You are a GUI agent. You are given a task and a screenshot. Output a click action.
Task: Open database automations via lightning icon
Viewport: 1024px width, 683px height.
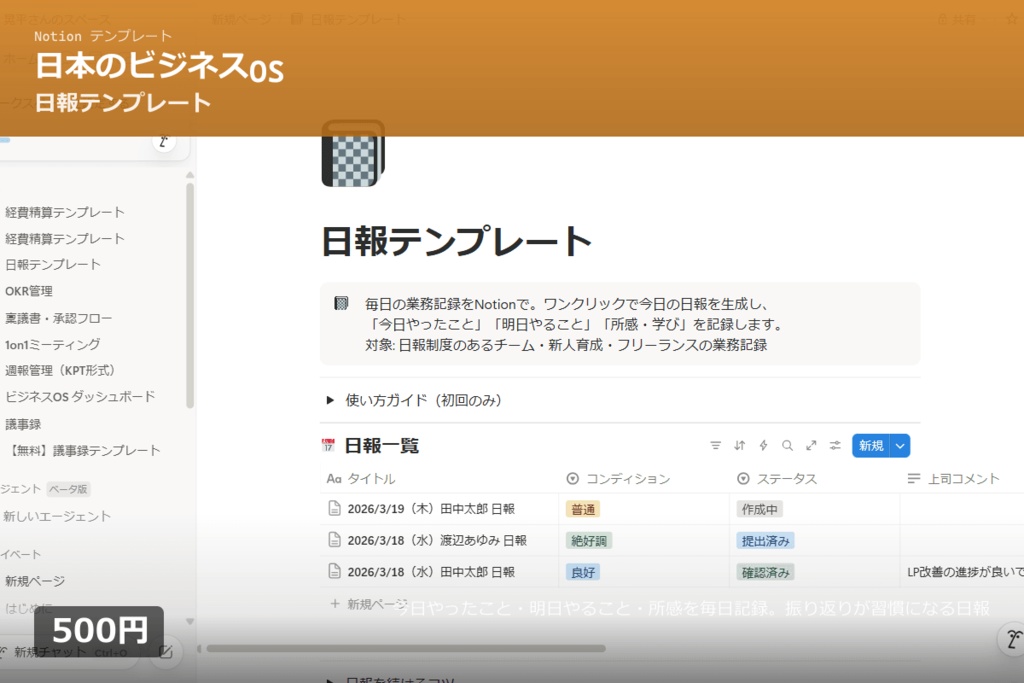pos(764,445)
